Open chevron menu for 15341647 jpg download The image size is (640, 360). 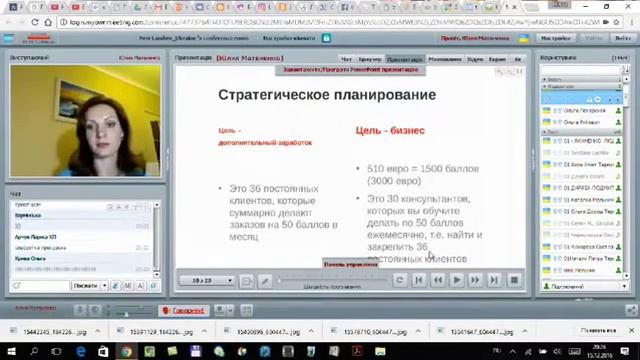point(525,331)
